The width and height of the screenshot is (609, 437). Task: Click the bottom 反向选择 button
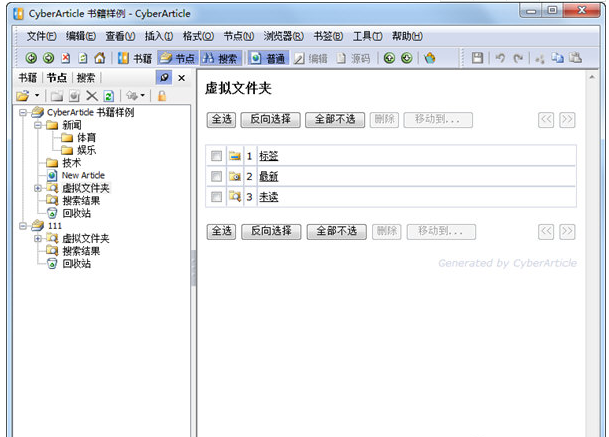coord(271,232)
